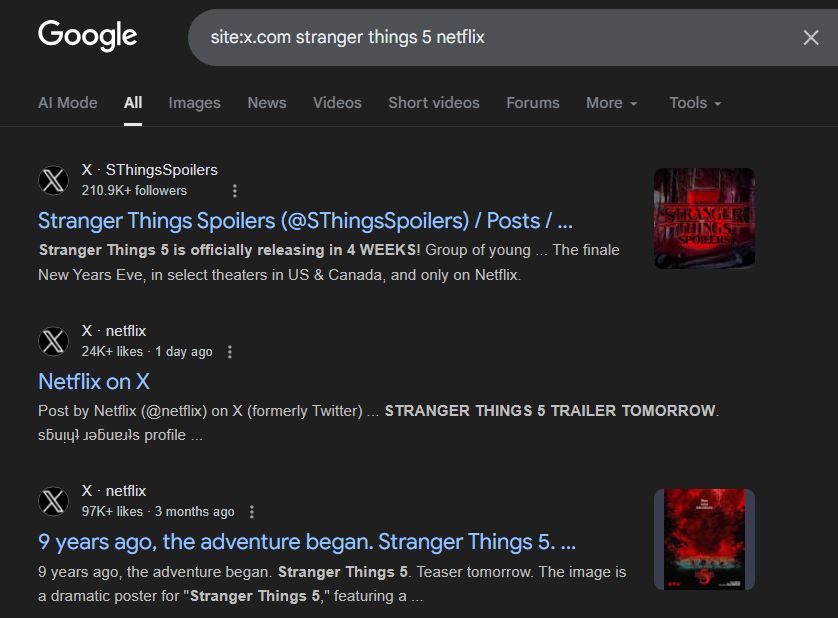
Task: Open the Images tab
Action: (195, 103)
